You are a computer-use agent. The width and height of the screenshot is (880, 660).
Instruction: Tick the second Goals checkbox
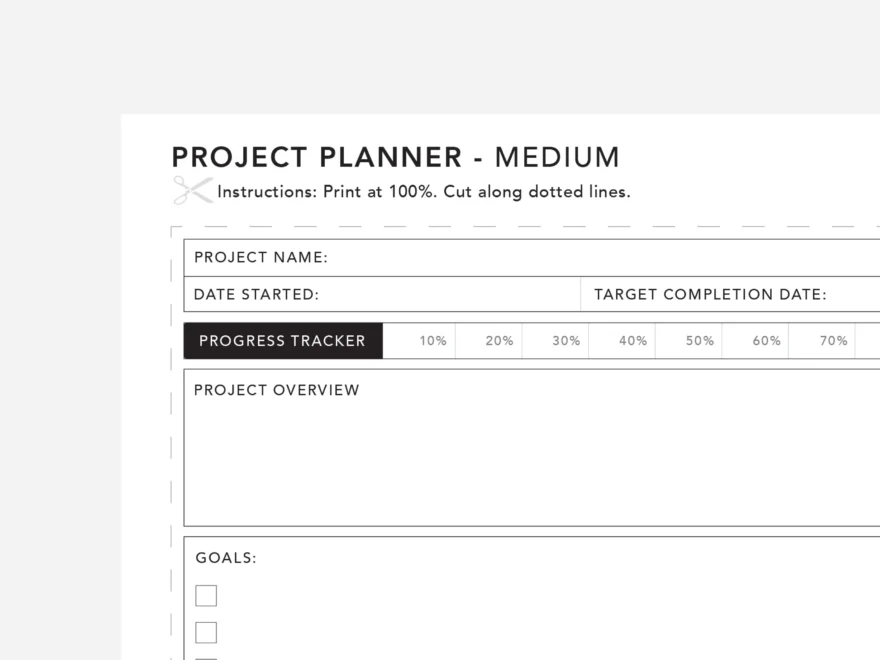(x=206, y=633)
